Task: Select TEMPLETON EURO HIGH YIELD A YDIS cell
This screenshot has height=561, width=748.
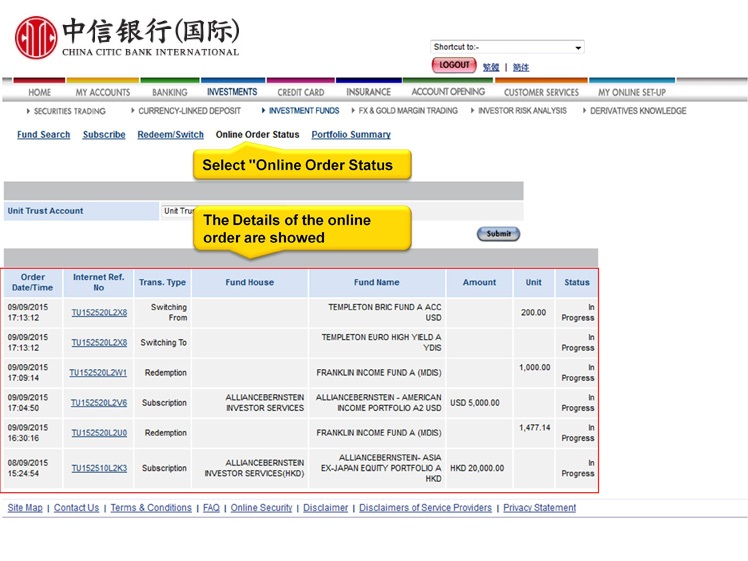Action: pos(377,343)
